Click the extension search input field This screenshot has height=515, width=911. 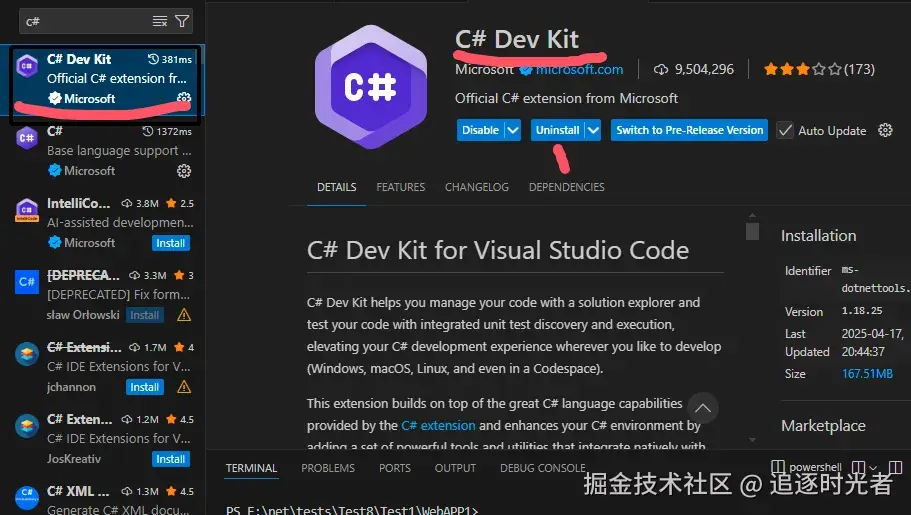point(87,22)
